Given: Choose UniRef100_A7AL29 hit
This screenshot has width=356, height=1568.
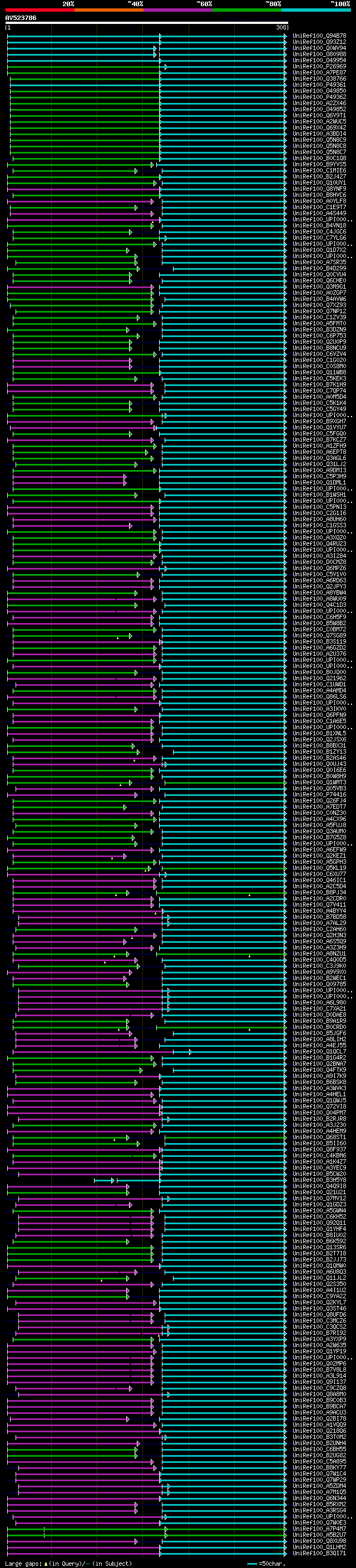Looking at the screenshot, I should pos(319,923).
